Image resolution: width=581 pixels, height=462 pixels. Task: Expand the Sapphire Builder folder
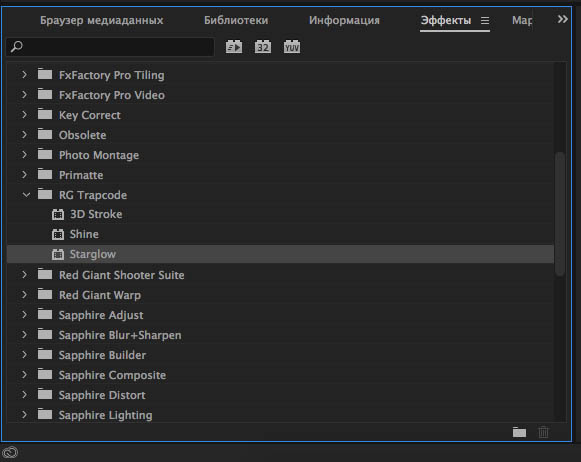(24, 355)
